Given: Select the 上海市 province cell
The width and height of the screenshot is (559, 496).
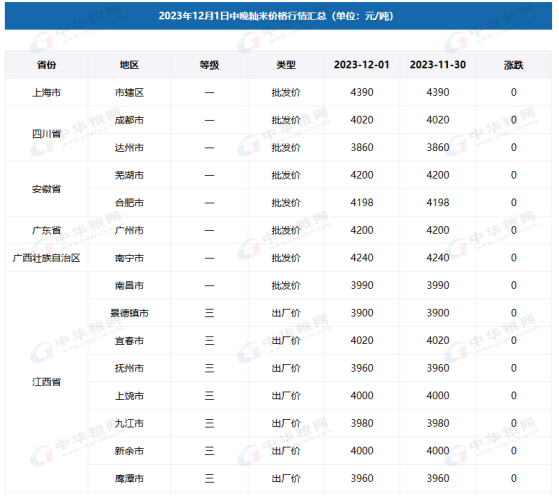Looking at the screenshot, I should coord(46,93).
